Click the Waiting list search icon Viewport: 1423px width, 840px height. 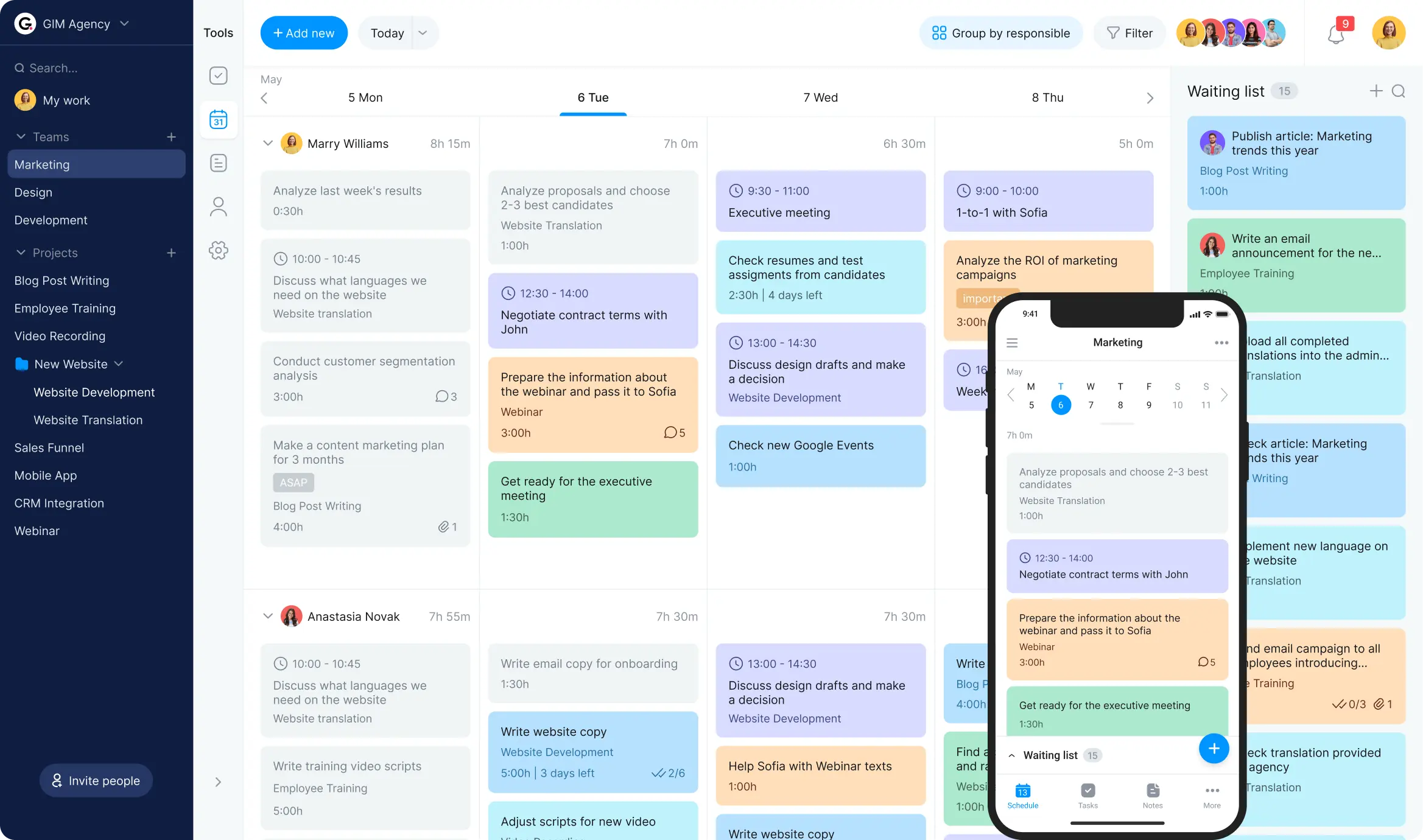(x=1398, y=91)
